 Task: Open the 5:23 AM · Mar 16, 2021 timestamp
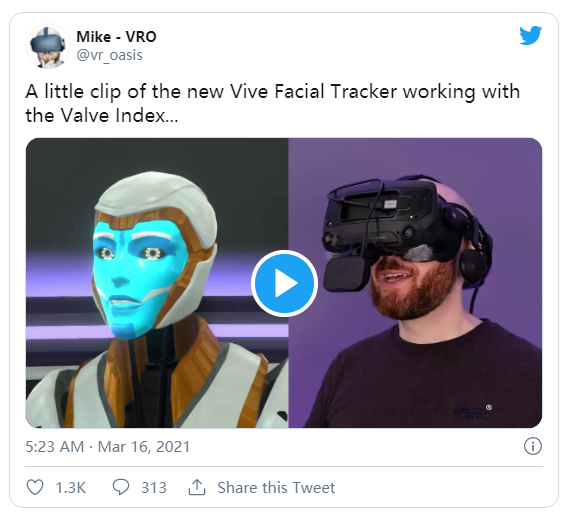tap(107, 447)
